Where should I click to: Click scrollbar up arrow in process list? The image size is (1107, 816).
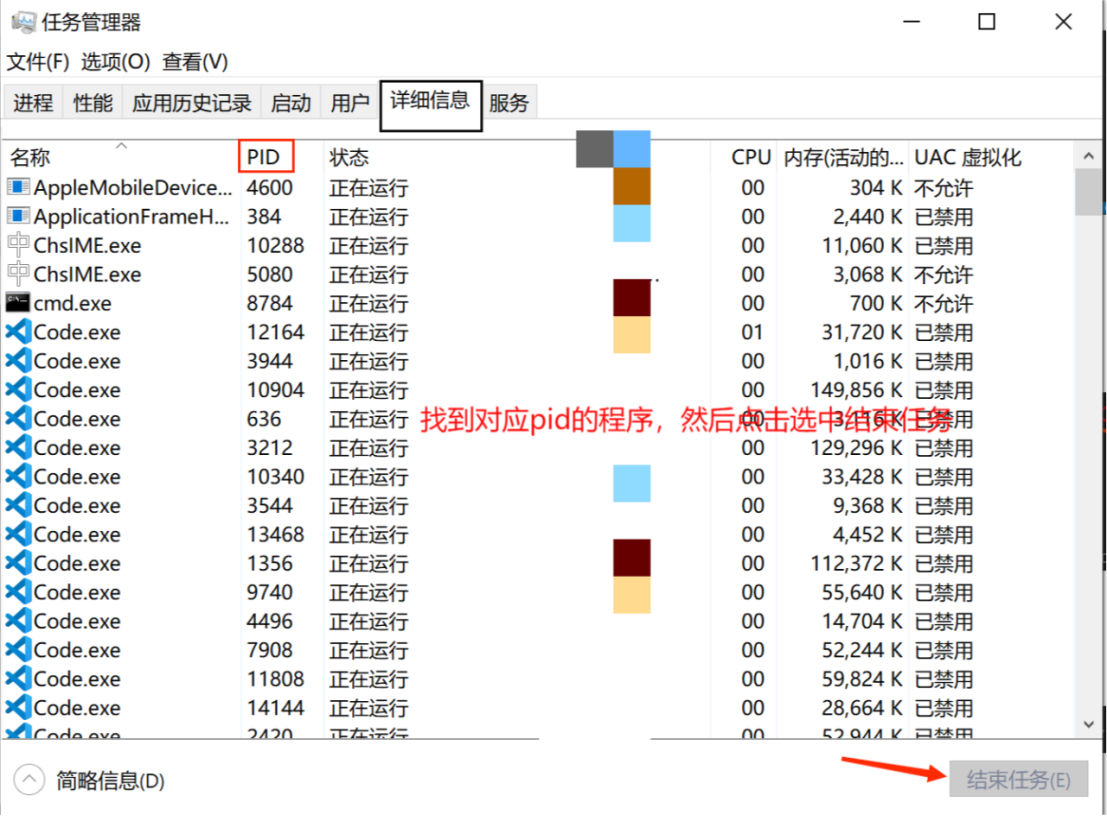1088,156
